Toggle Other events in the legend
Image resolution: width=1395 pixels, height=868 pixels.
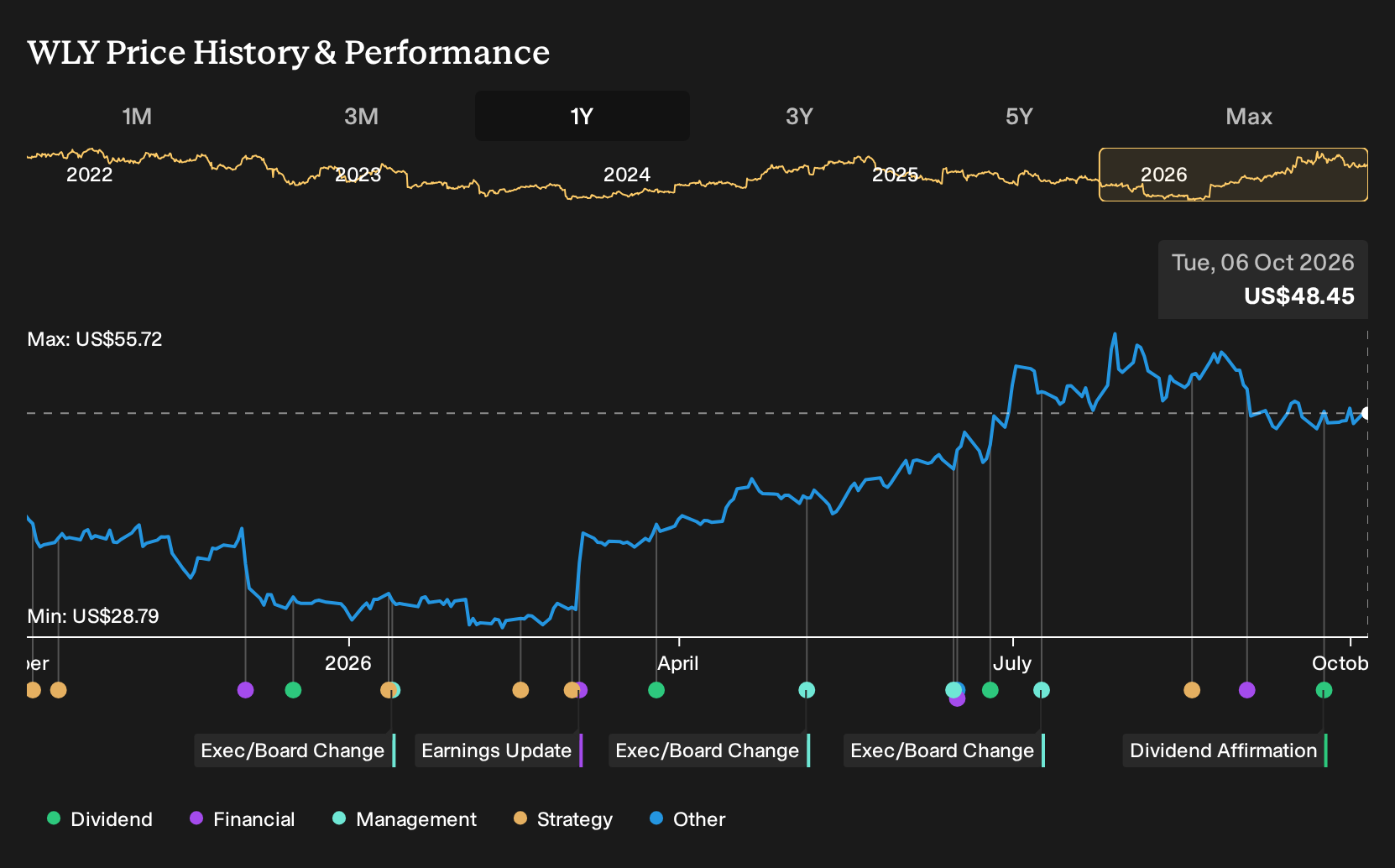tap(687, 819)
